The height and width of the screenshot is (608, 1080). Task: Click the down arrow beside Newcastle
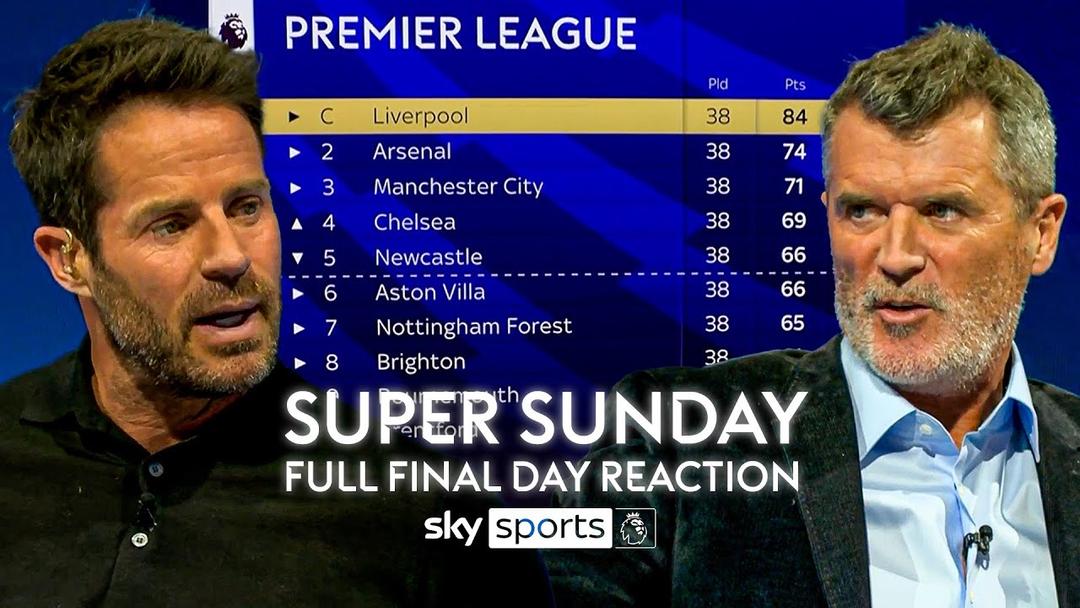298,258
